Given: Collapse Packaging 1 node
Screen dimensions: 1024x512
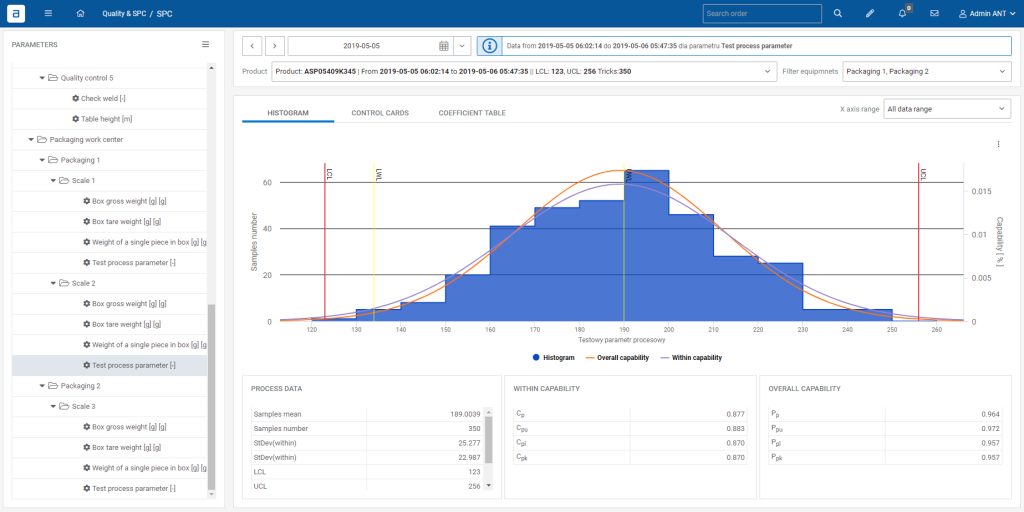Looking at the screenshot, I should 42,160.
